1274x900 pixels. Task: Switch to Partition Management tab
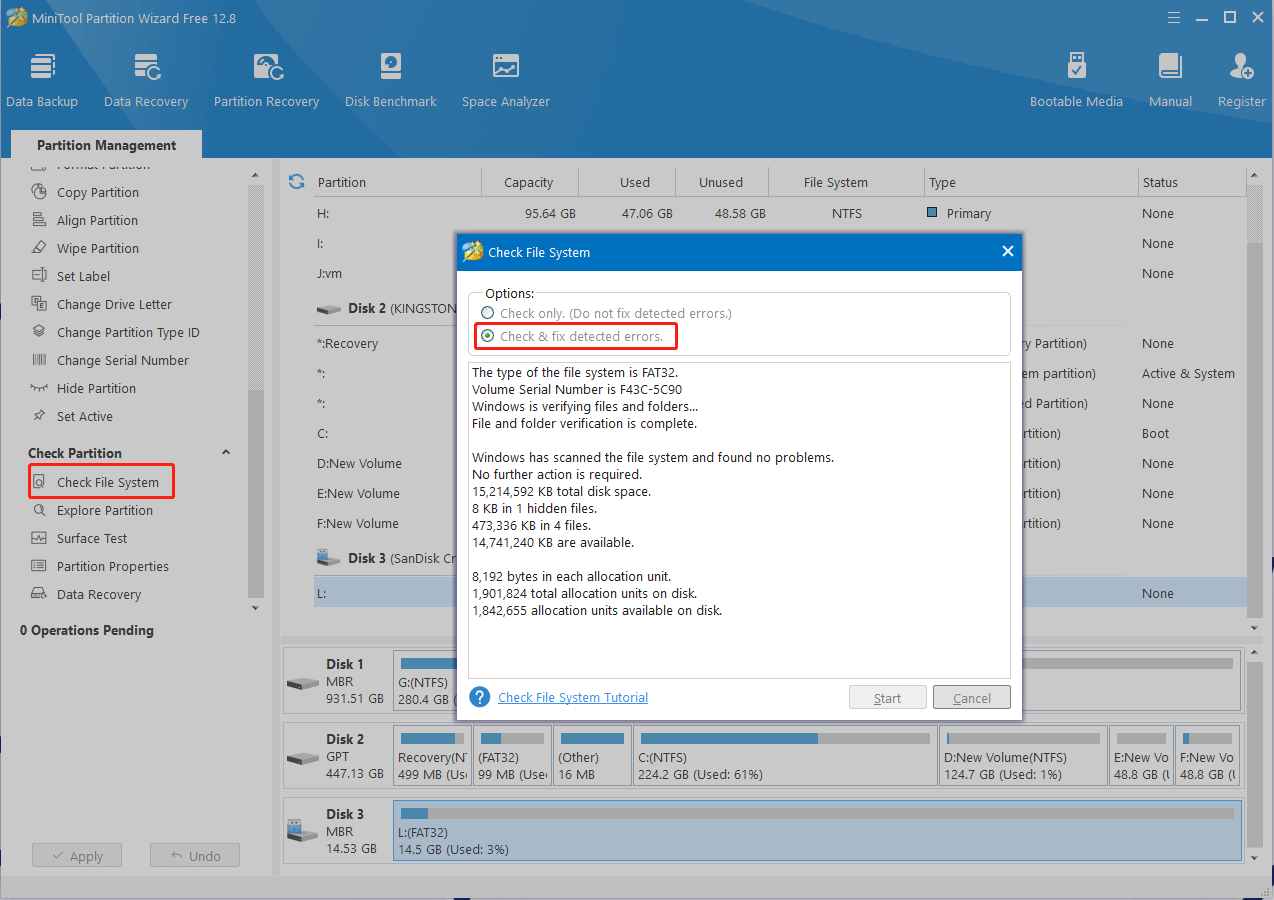click(x=107, y=145)
